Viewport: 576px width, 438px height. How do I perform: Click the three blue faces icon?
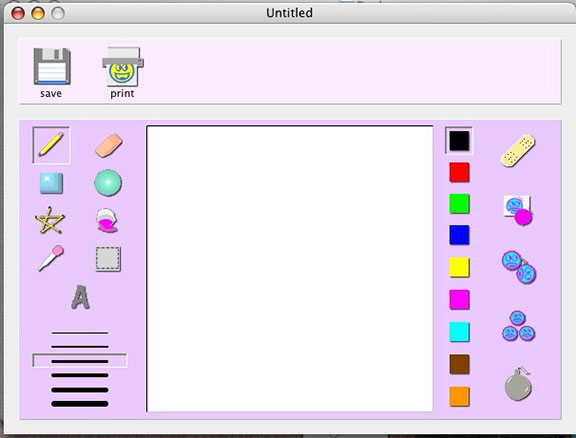518,326
